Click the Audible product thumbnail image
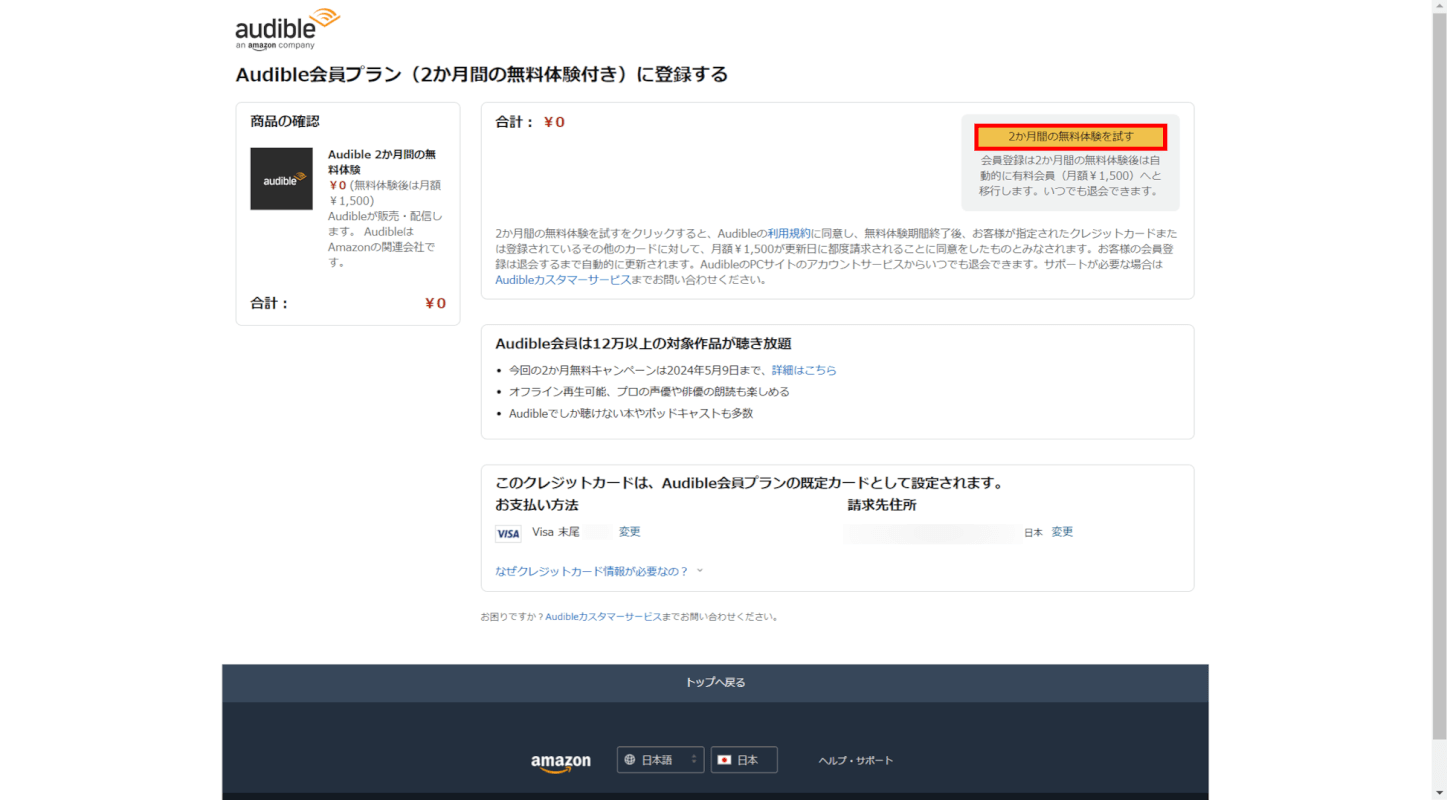1447x800 pixels. (281, 179)
